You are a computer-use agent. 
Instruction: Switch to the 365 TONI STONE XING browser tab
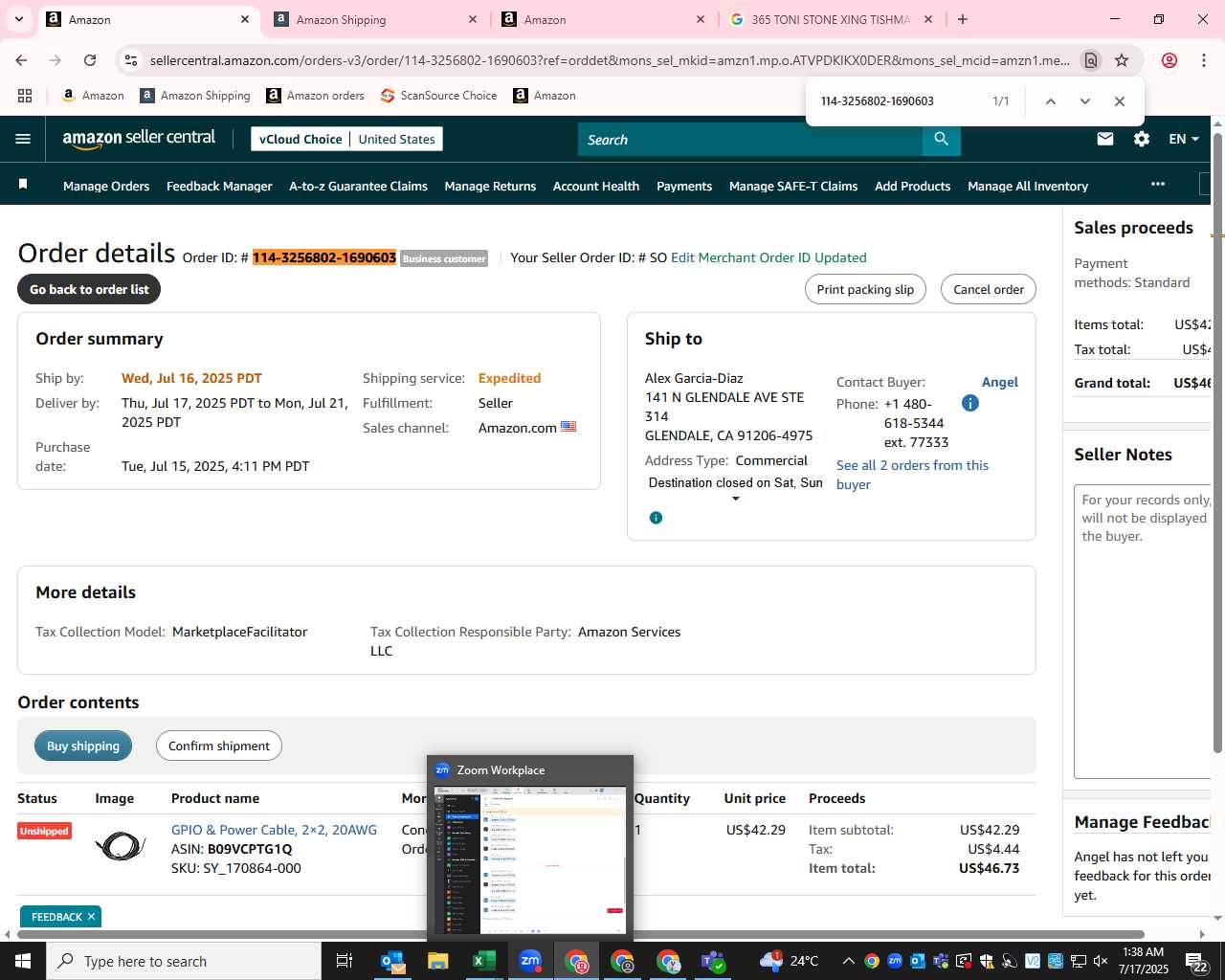(831, 19)
